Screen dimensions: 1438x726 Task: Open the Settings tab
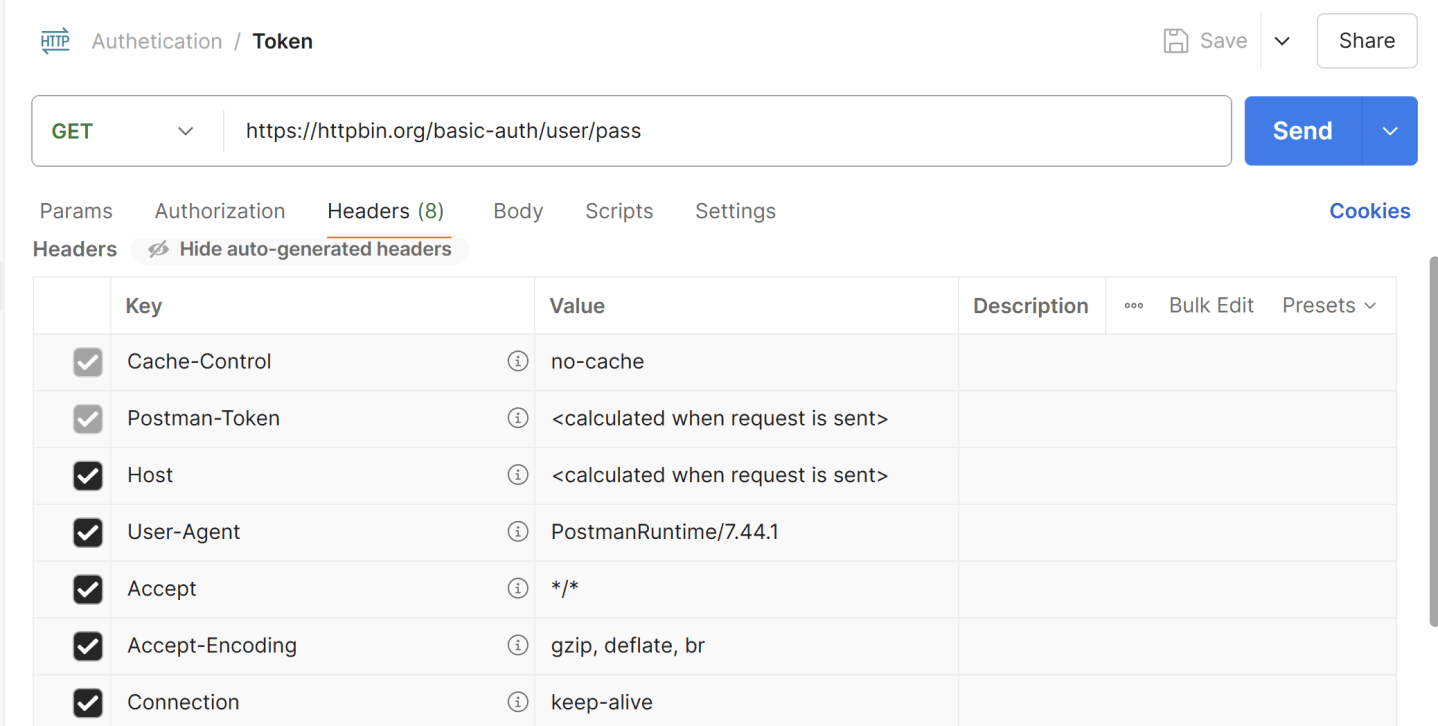point(735,211)
